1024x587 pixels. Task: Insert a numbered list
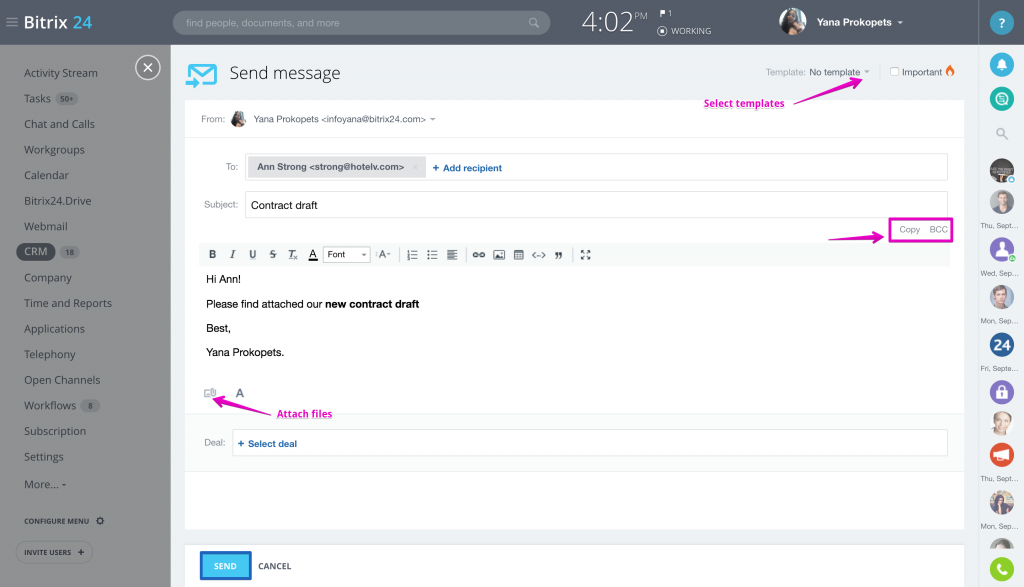[412, 255]
